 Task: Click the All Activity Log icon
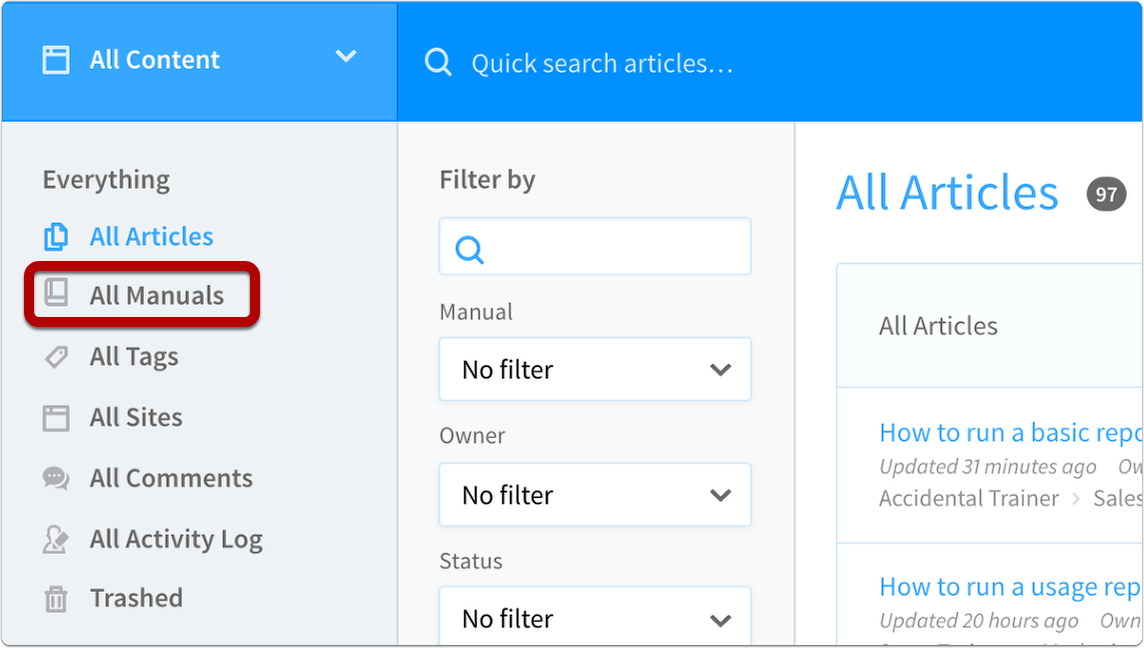(x=56, y=540)
